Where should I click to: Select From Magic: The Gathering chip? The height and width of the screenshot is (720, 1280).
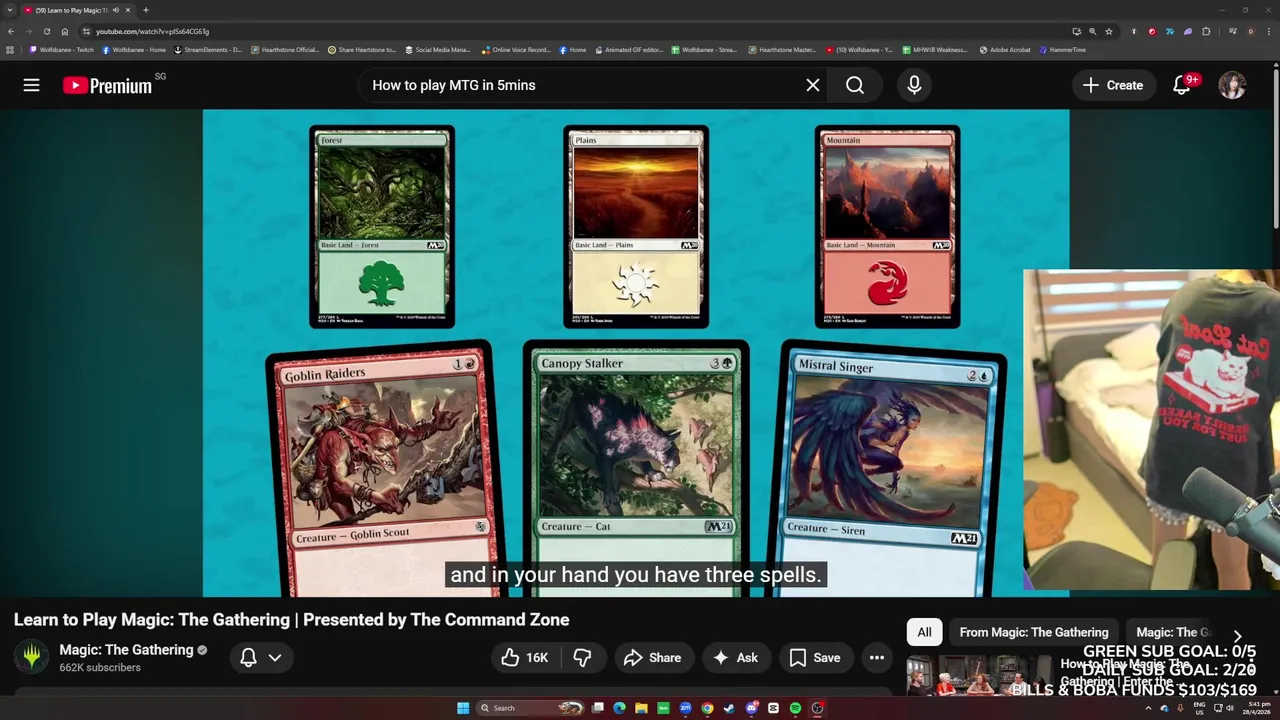(1034, 632)
